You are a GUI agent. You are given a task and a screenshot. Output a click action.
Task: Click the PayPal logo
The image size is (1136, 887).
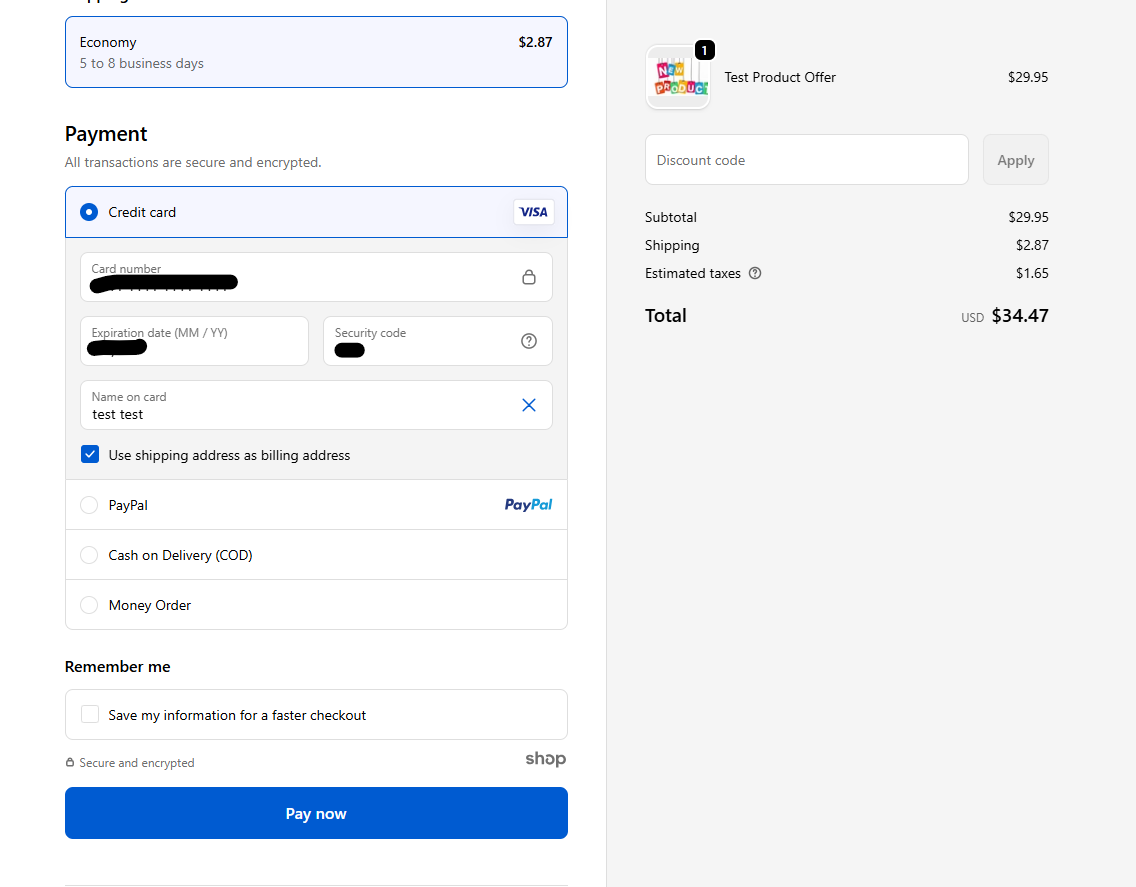click(528, 505)
